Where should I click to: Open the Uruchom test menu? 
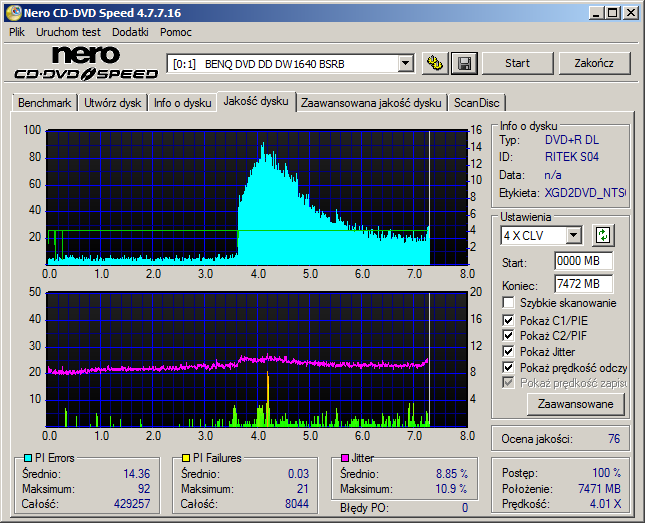point(68,32)
